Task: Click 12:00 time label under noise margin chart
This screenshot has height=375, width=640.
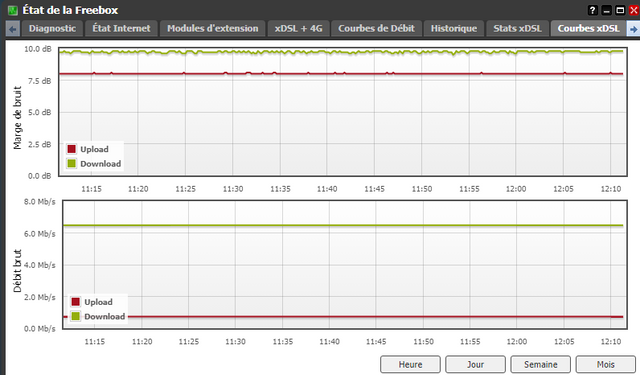Action: point(516,189)
